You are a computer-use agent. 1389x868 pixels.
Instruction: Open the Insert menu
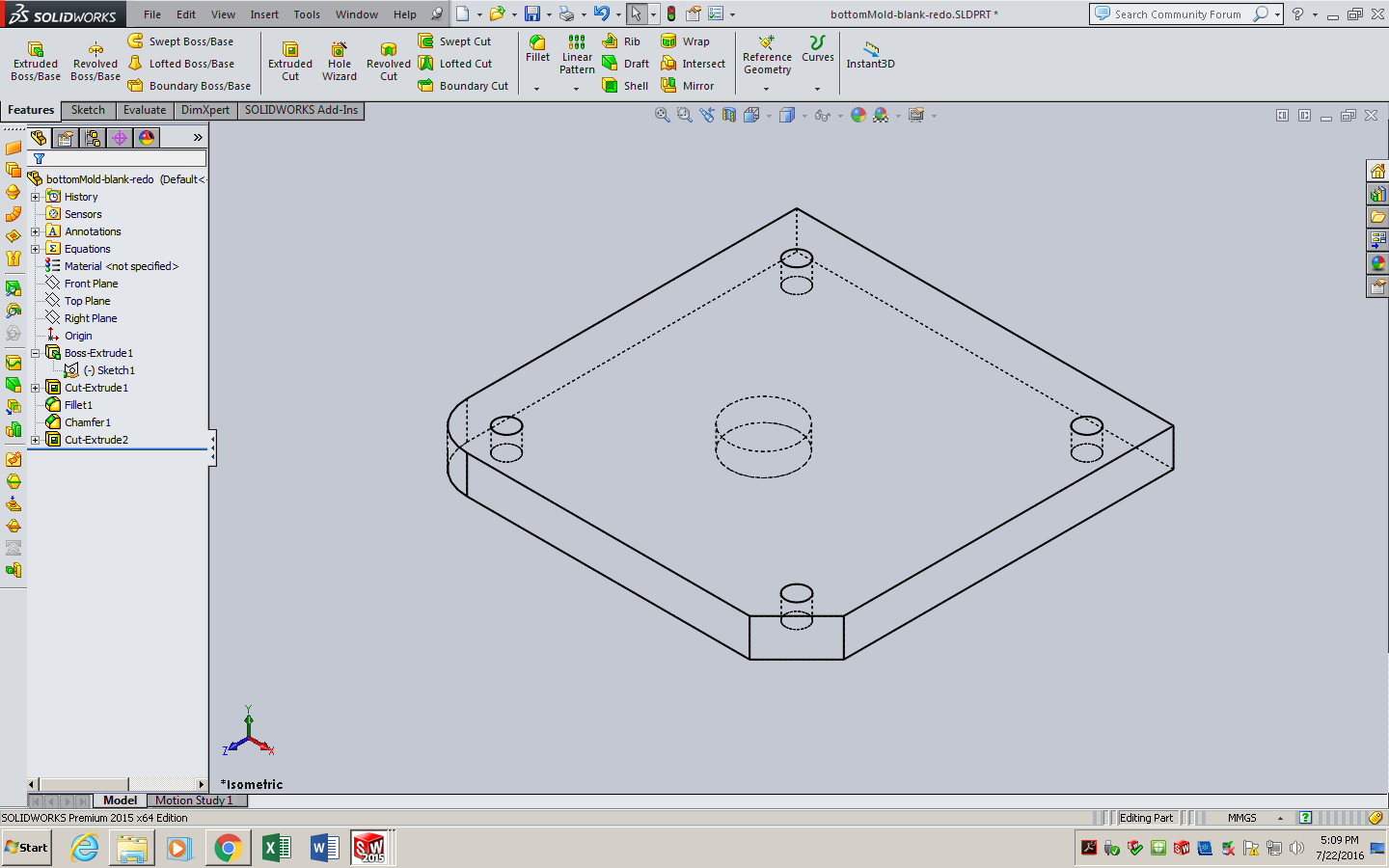264,14
